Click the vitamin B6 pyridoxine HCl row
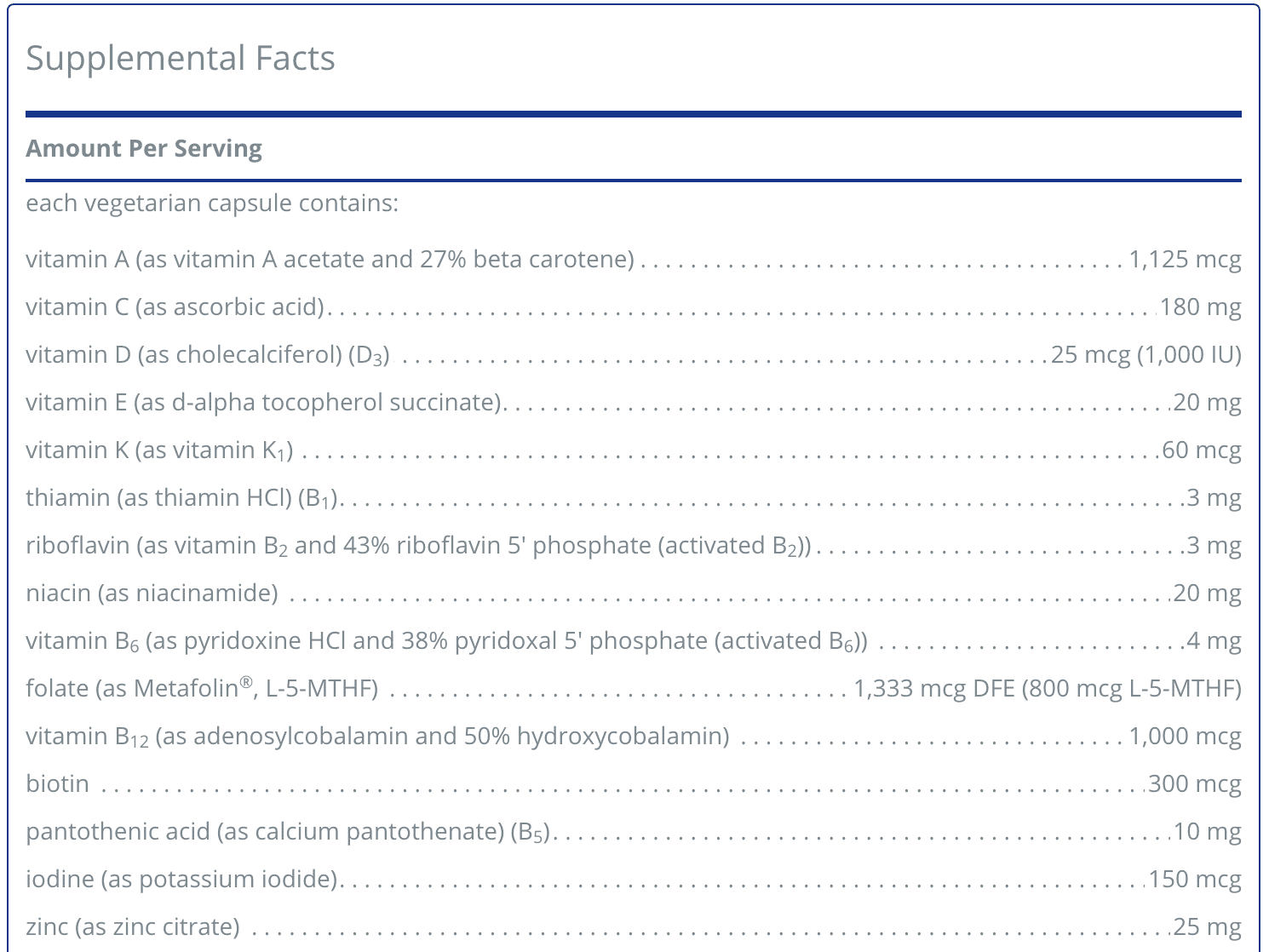Image resolution: width=1269 pixels, height=952 pixels. pyautogui.click(x=634, y=640)
